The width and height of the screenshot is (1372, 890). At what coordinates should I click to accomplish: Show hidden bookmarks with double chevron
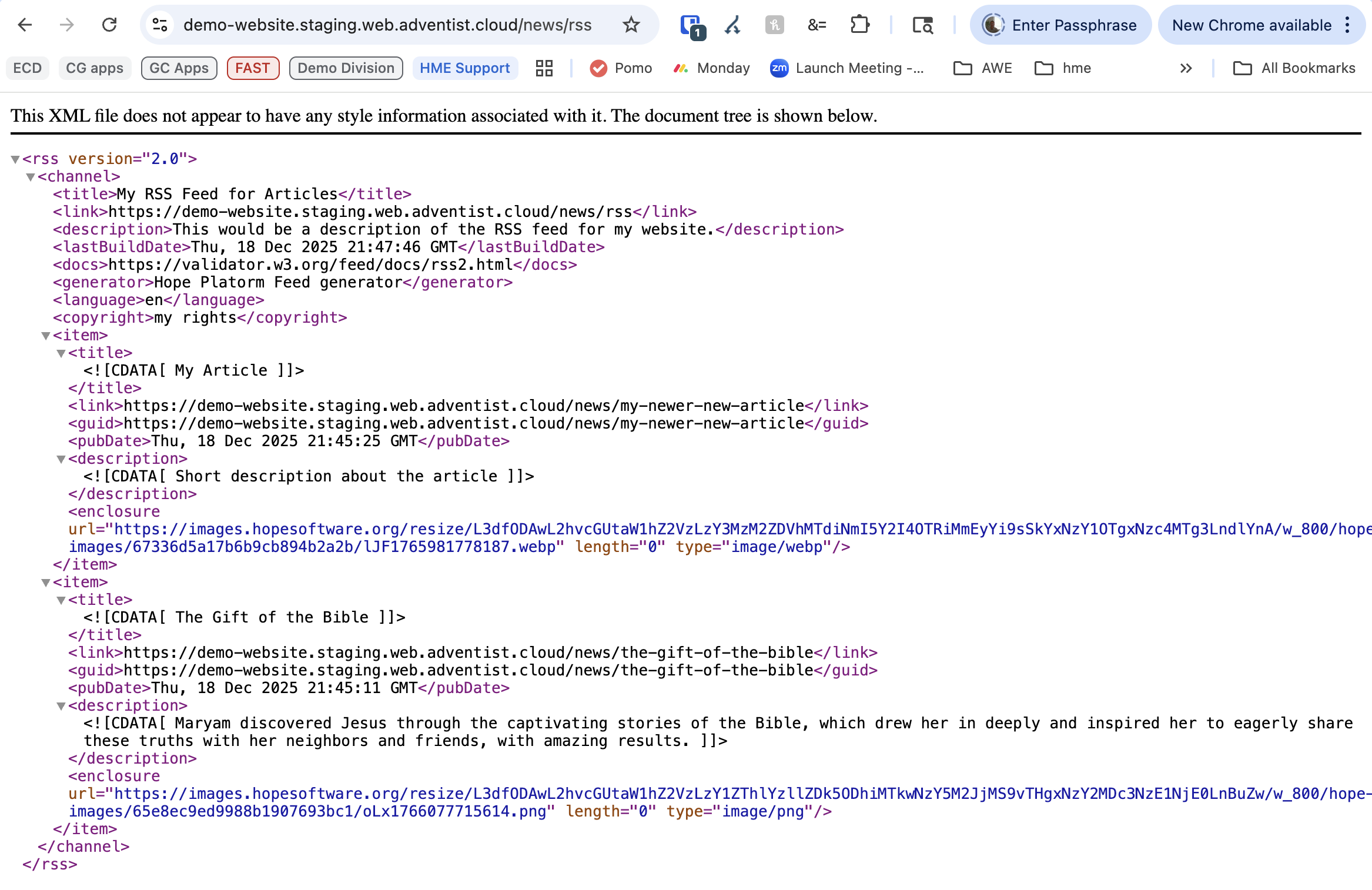coord(1186,68)
